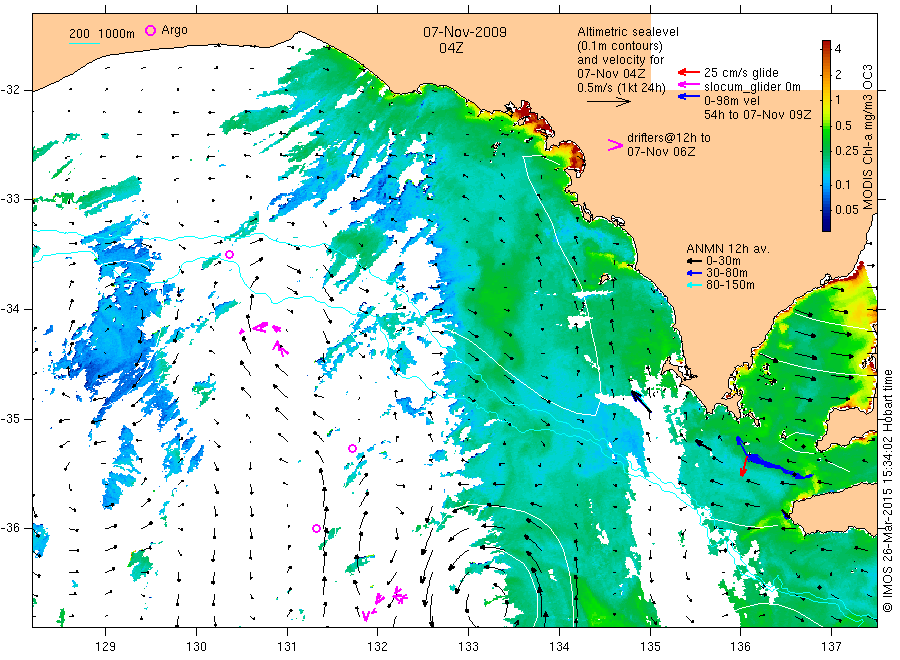Click the 'Altimetric sealevel' text
The height and width of the screenshot is (660, 900).
628,32
